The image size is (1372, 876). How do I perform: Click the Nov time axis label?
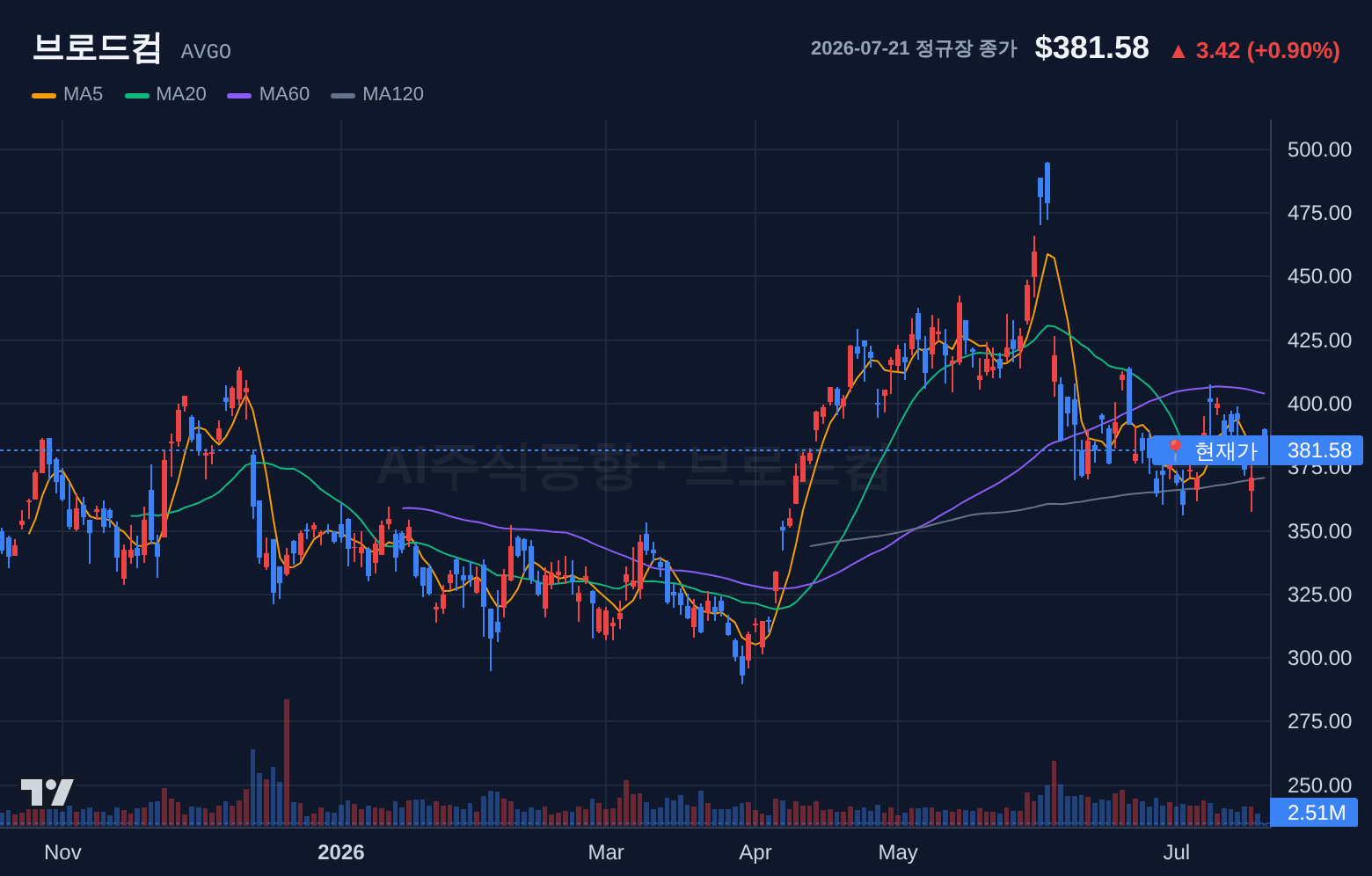pyautogui.click(x=62, y=852)
